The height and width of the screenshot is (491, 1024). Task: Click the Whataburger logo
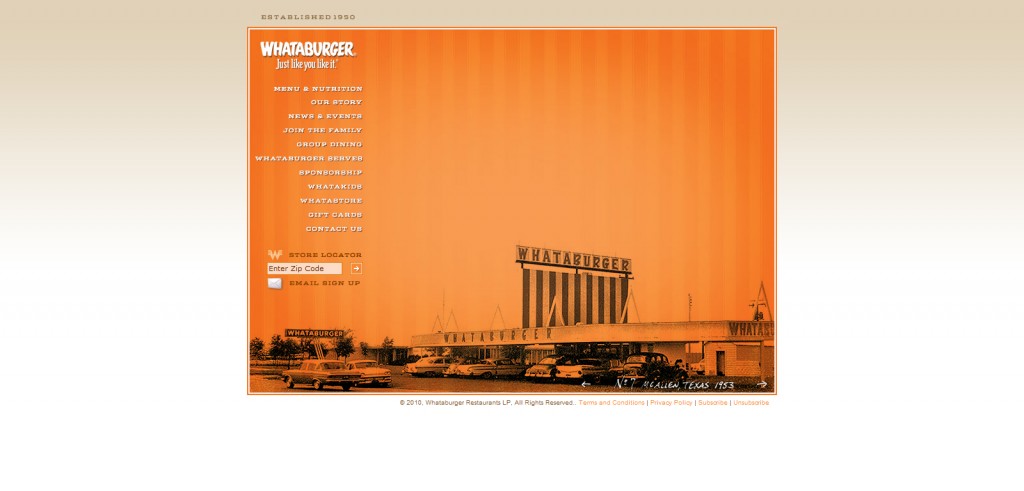[x=308, y=55]
